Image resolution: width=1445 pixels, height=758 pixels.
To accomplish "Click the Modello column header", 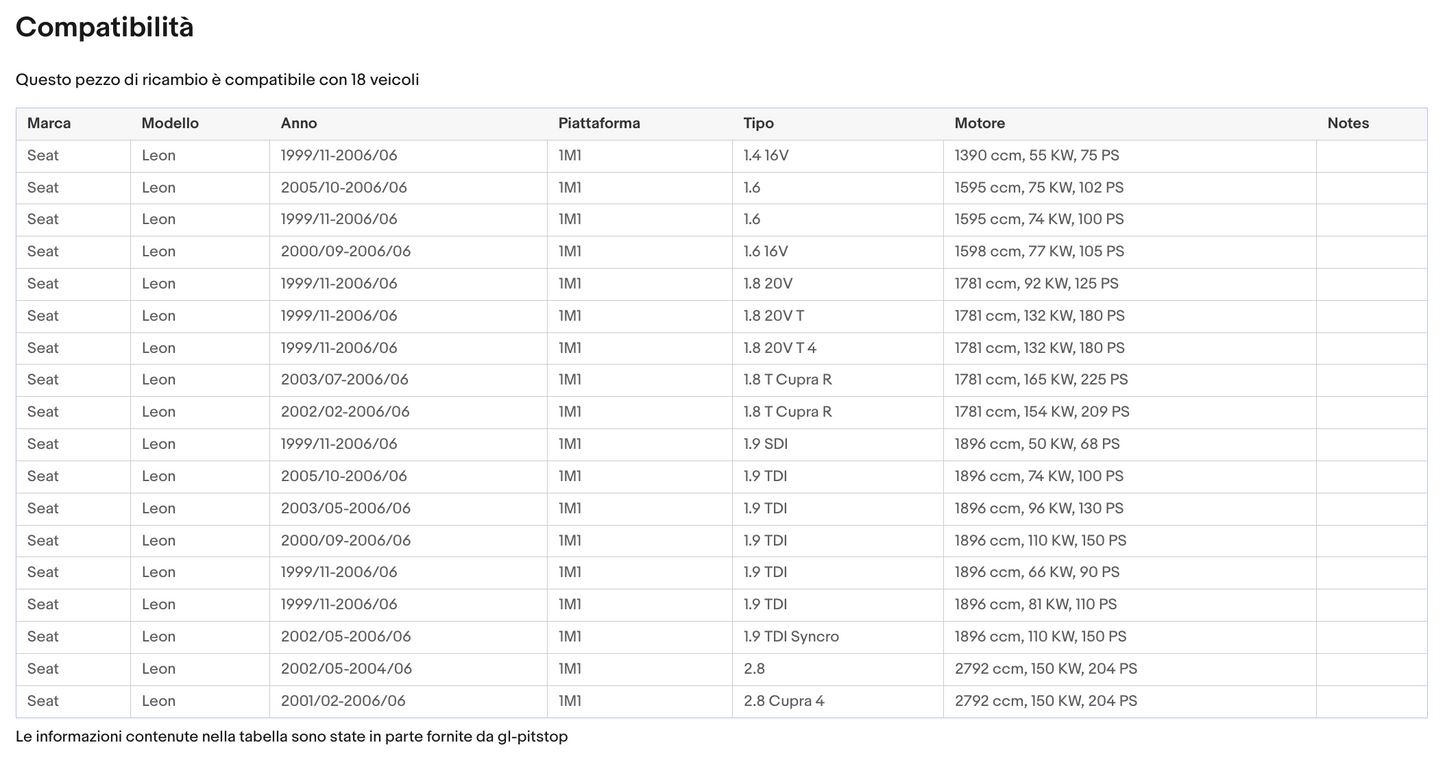I will (170, 123).
